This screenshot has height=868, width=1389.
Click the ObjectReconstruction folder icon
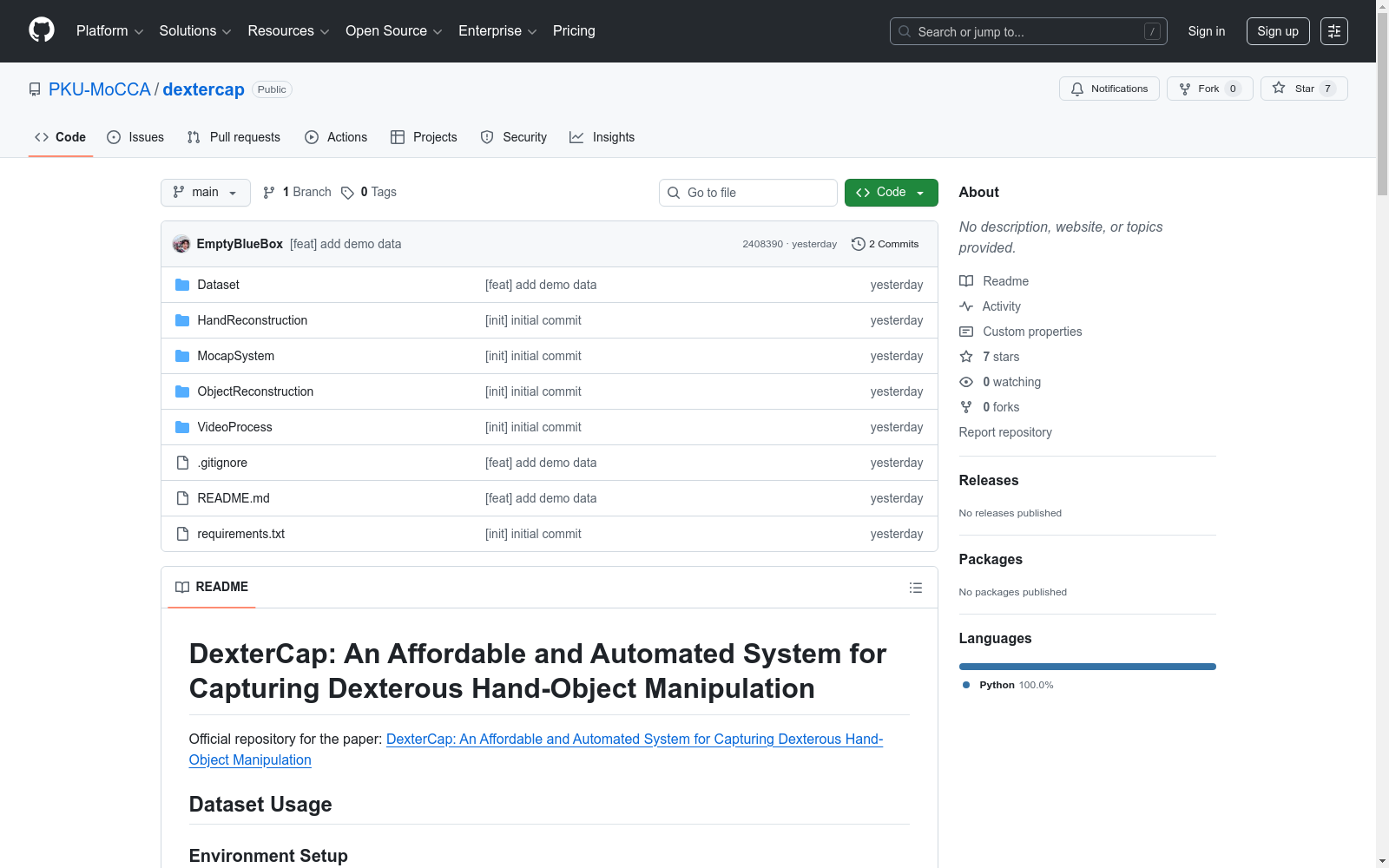click(x=182, y=391)
